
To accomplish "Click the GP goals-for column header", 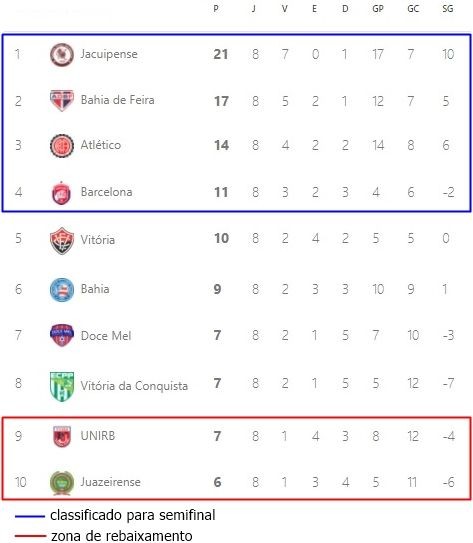I will (x=378, y=9).
